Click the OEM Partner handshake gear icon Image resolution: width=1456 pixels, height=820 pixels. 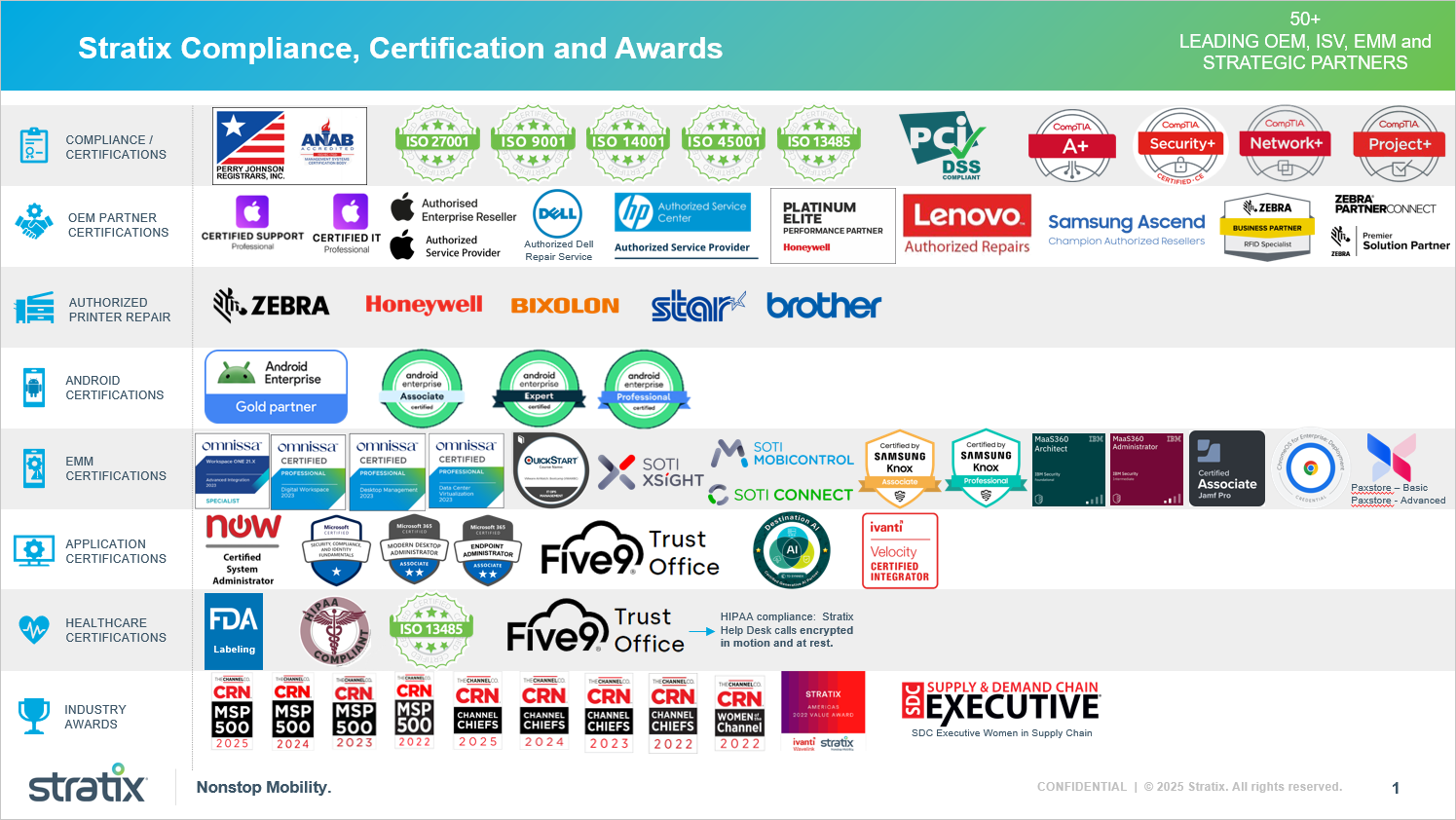click(x=34, y=223)
